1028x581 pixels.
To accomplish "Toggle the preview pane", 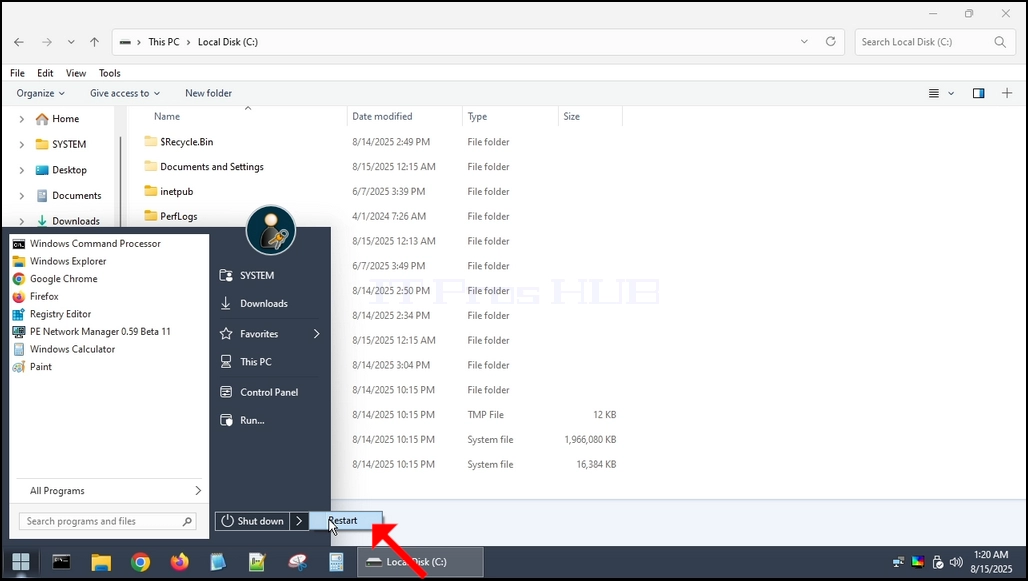I will point(978,93).
